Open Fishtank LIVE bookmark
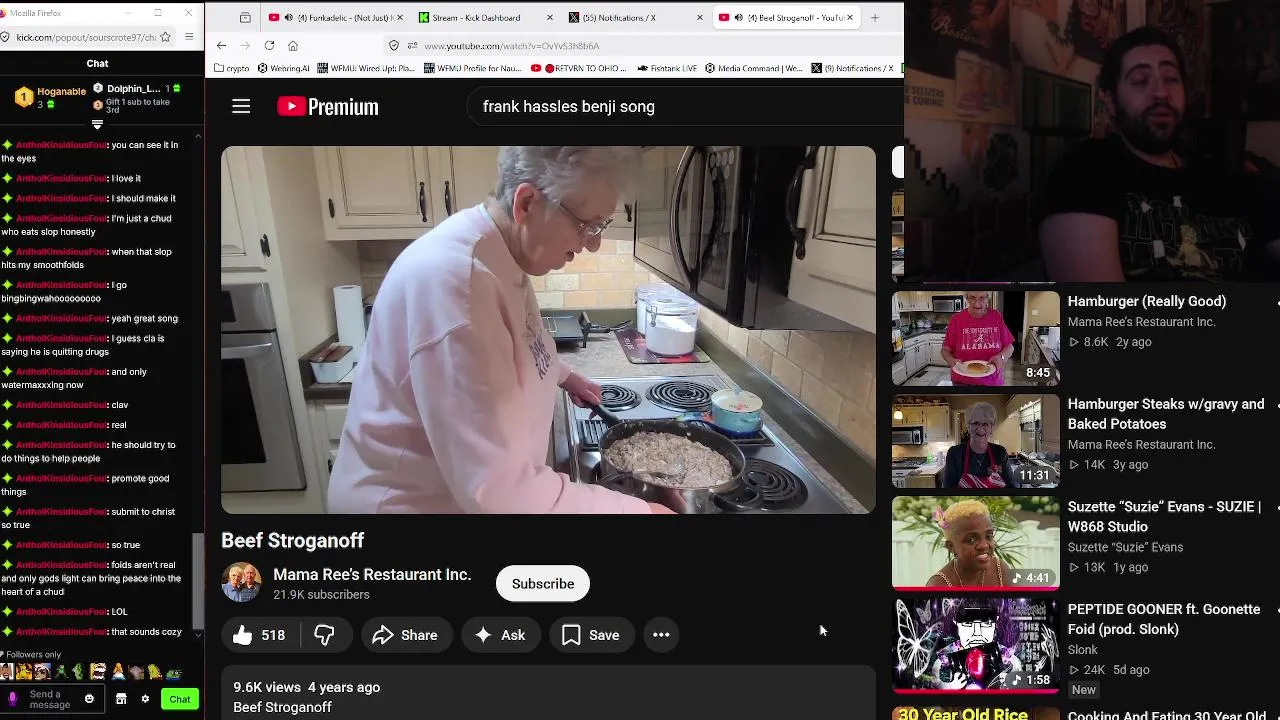Image resolution: width=1280 pixels, height=720 pixels. pyautogui.click(x=667, y=68)
